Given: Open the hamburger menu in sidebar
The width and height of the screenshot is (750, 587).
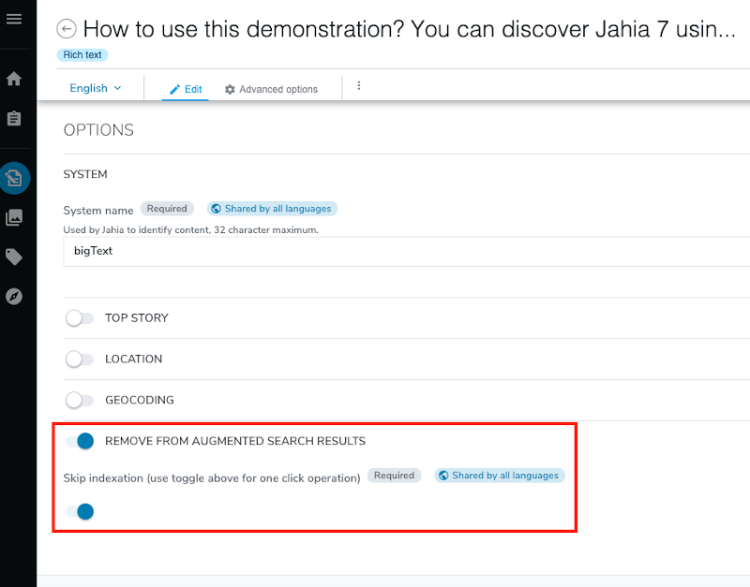Looking at the screenshot, I should pos(14,19).
